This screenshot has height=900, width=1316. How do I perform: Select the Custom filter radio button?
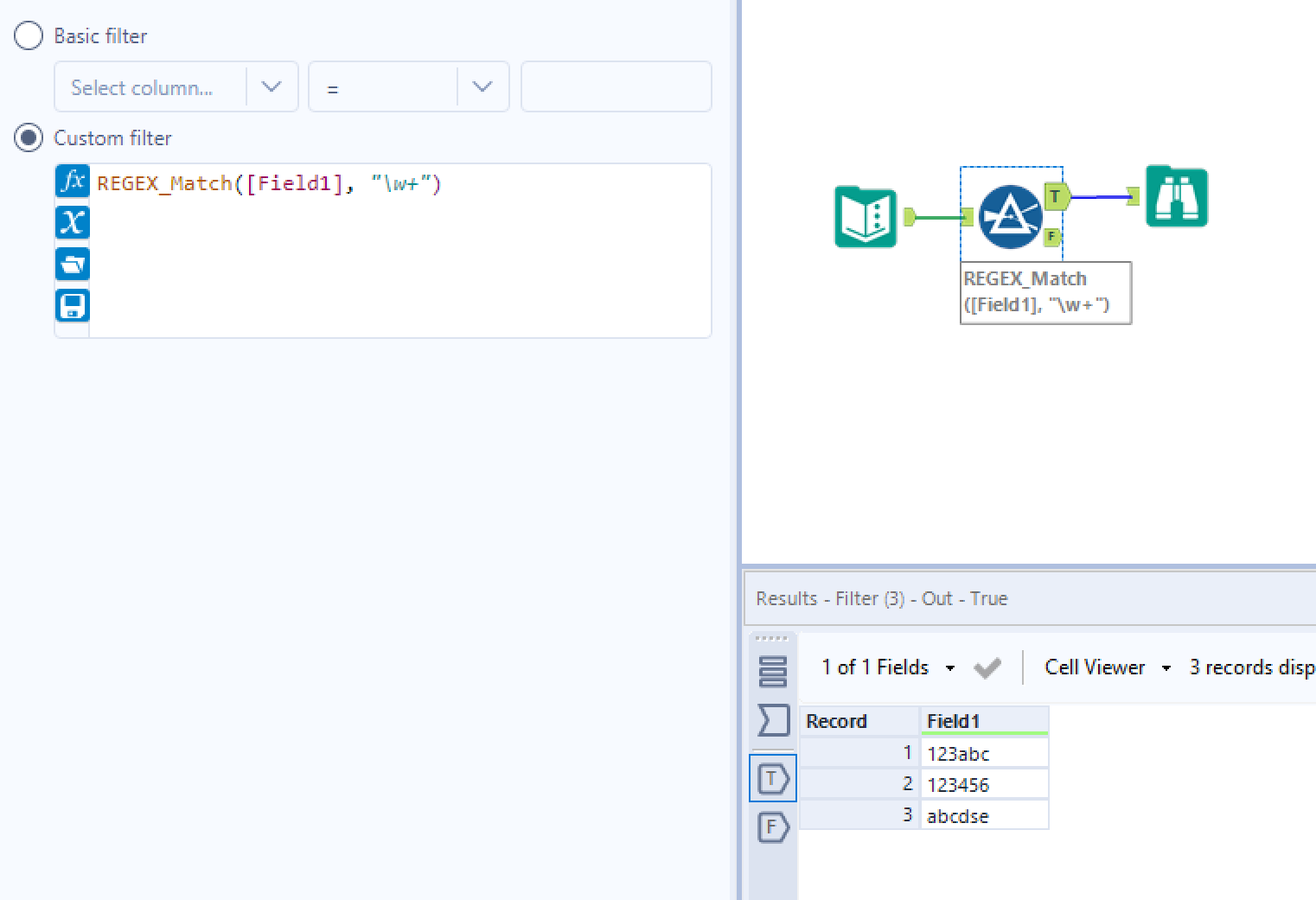29,138
